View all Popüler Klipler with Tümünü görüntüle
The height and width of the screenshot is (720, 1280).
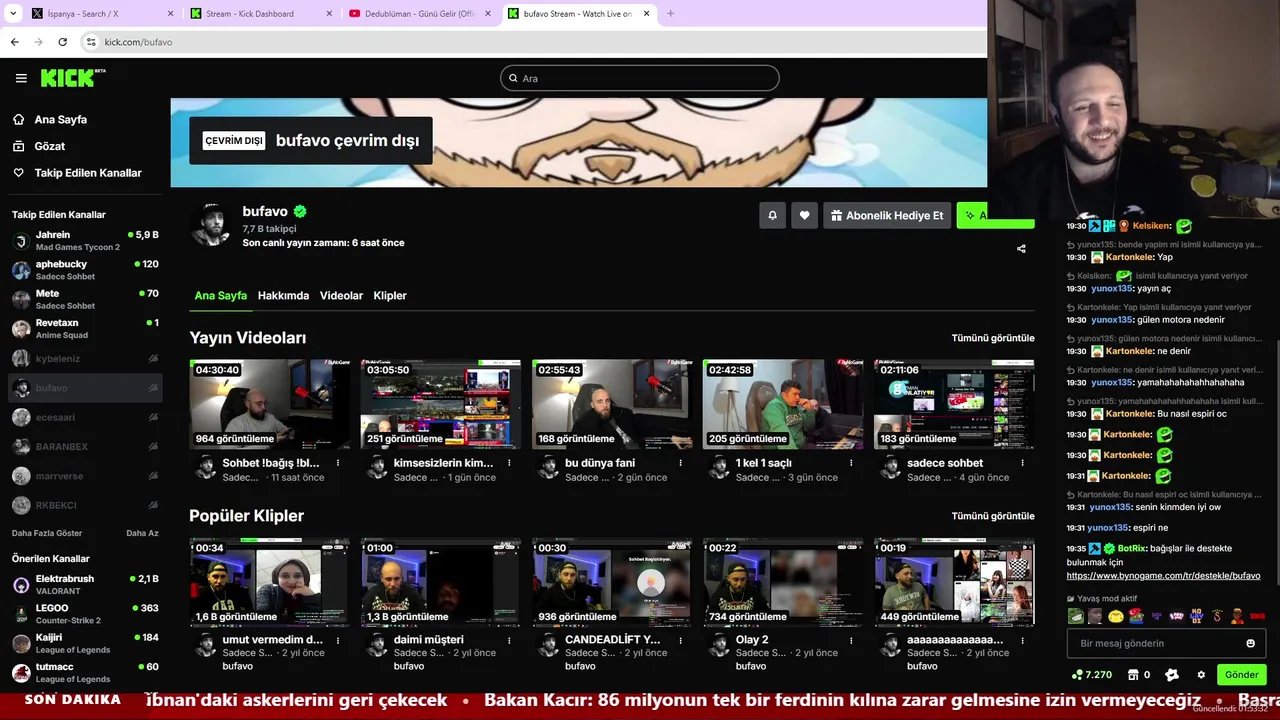point(993,516)
